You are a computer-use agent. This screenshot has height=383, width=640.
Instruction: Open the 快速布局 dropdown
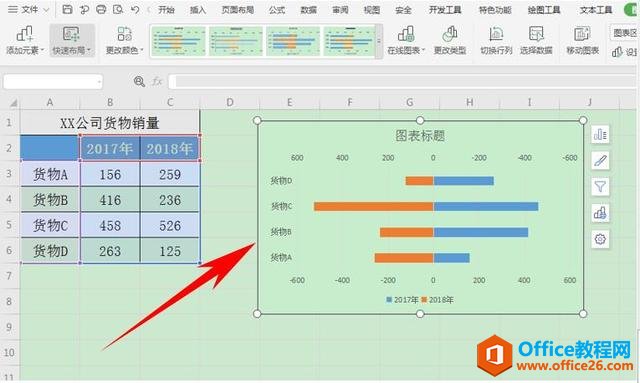click(72, 40)
